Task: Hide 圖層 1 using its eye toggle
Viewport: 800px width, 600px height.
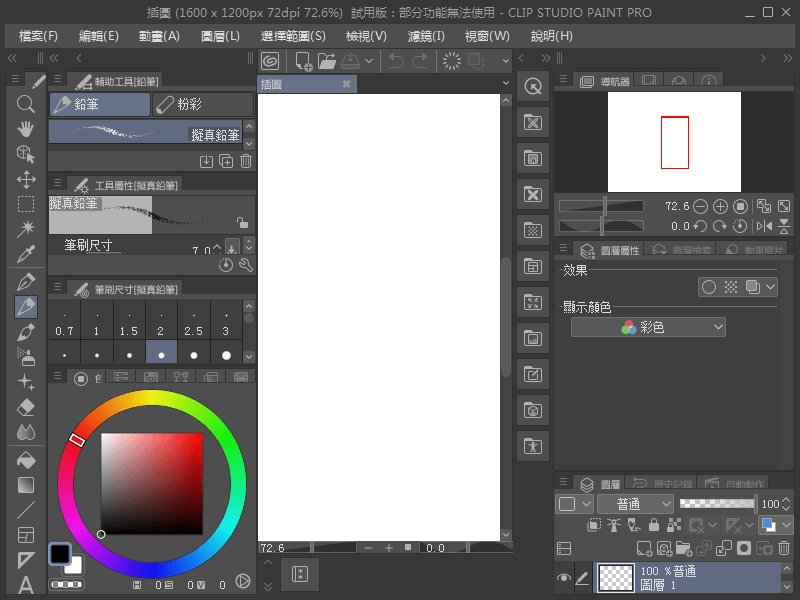Action: pyautogui.click(x=564, y=577)
